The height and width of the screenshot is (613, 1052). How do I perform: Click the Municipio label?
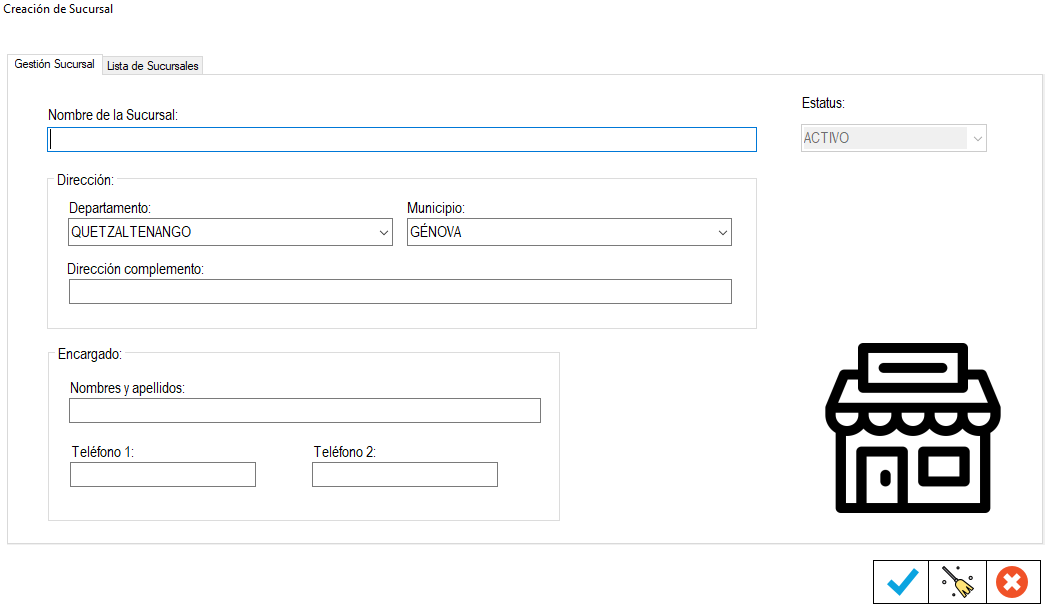[x=435, y=208]
